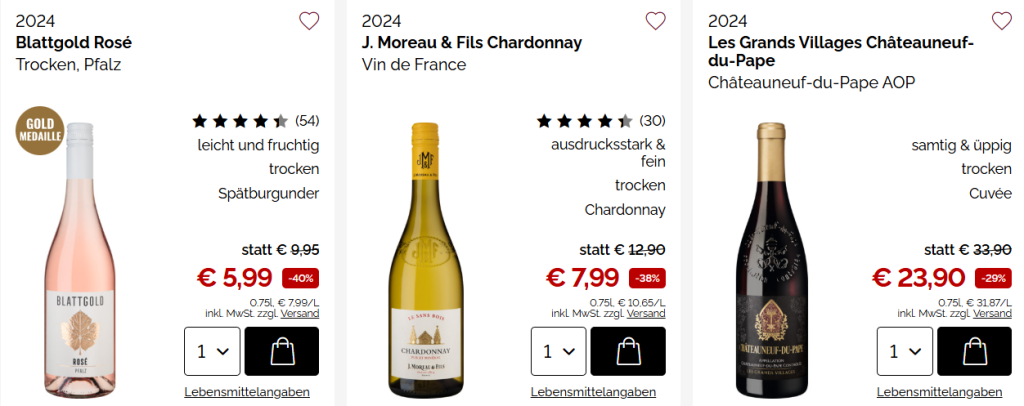Heart the Châteauneuf-du-Pape wine

tap(1001, 21)
